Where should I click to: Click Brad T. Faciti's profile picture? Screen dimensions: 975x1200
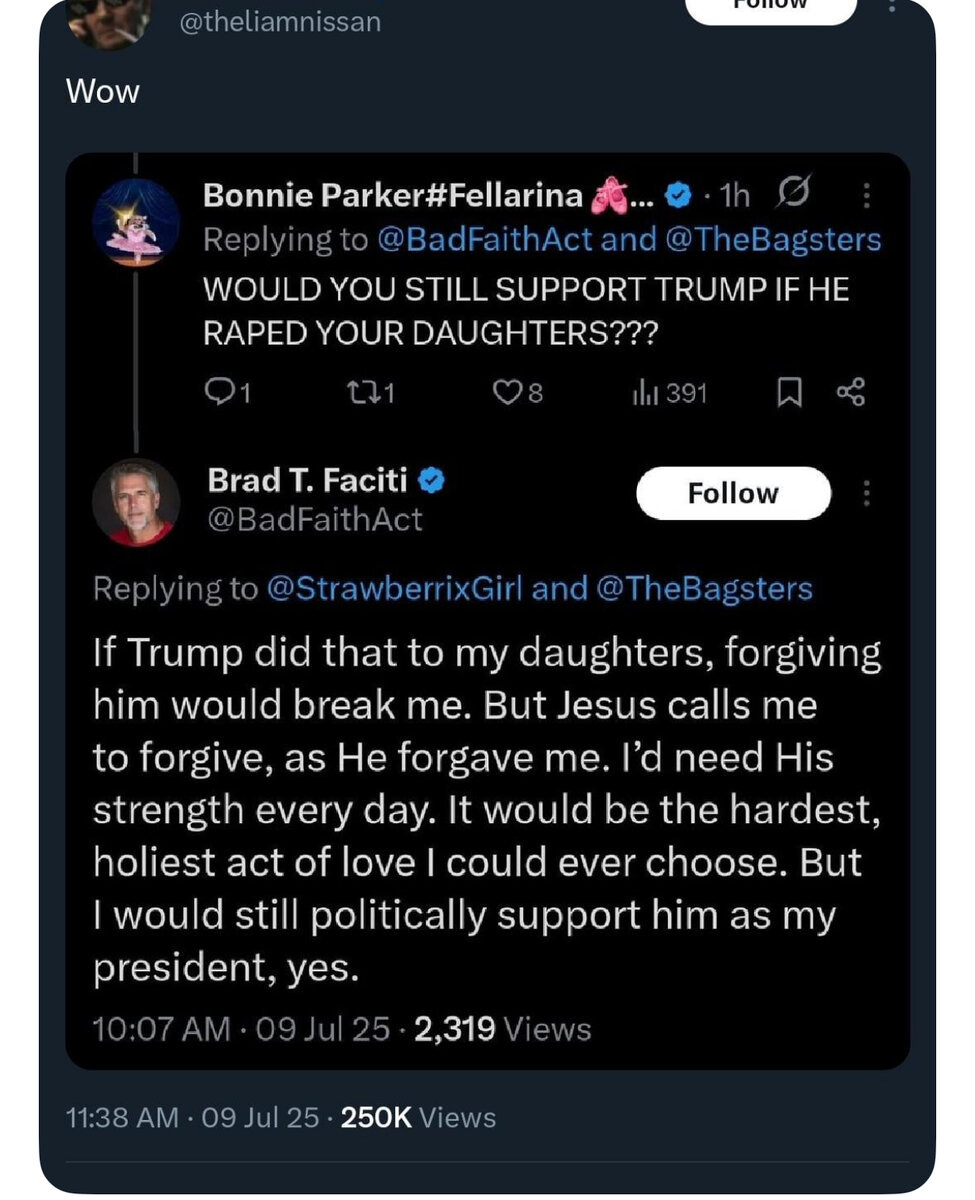coord(136,502)
